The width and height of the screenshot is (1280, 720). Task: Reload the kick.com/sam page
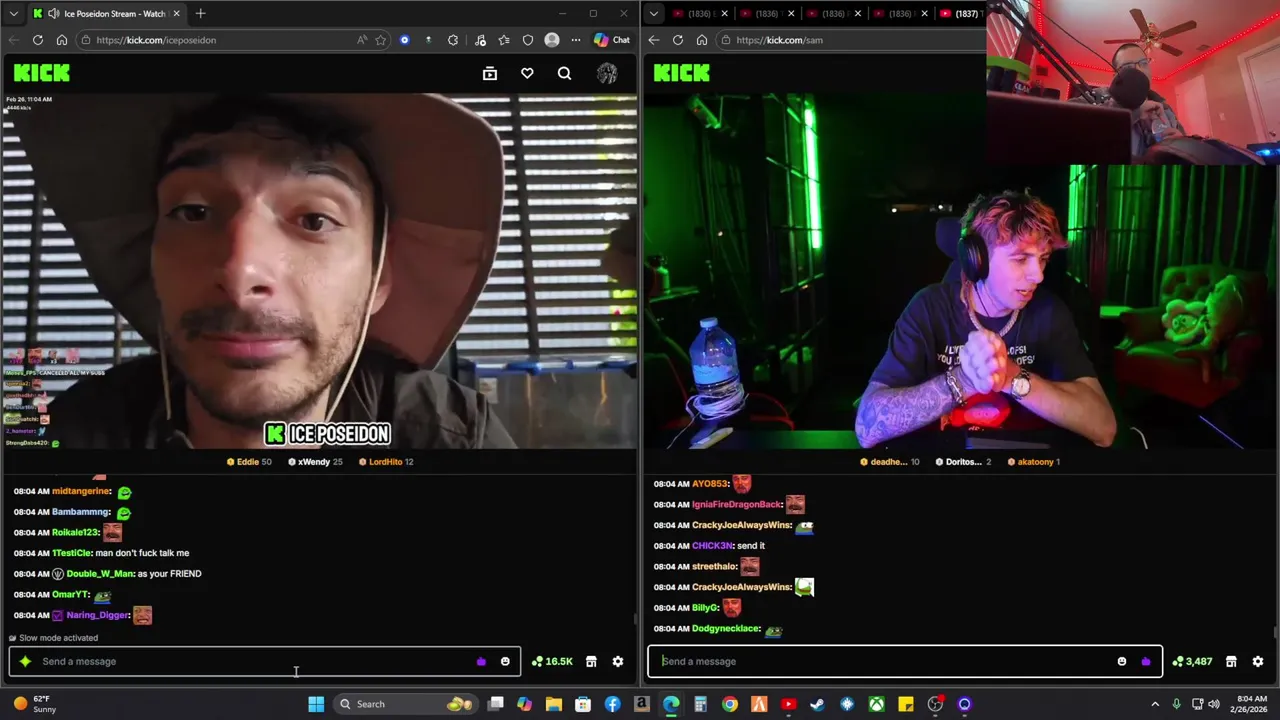tap(678, 40)
